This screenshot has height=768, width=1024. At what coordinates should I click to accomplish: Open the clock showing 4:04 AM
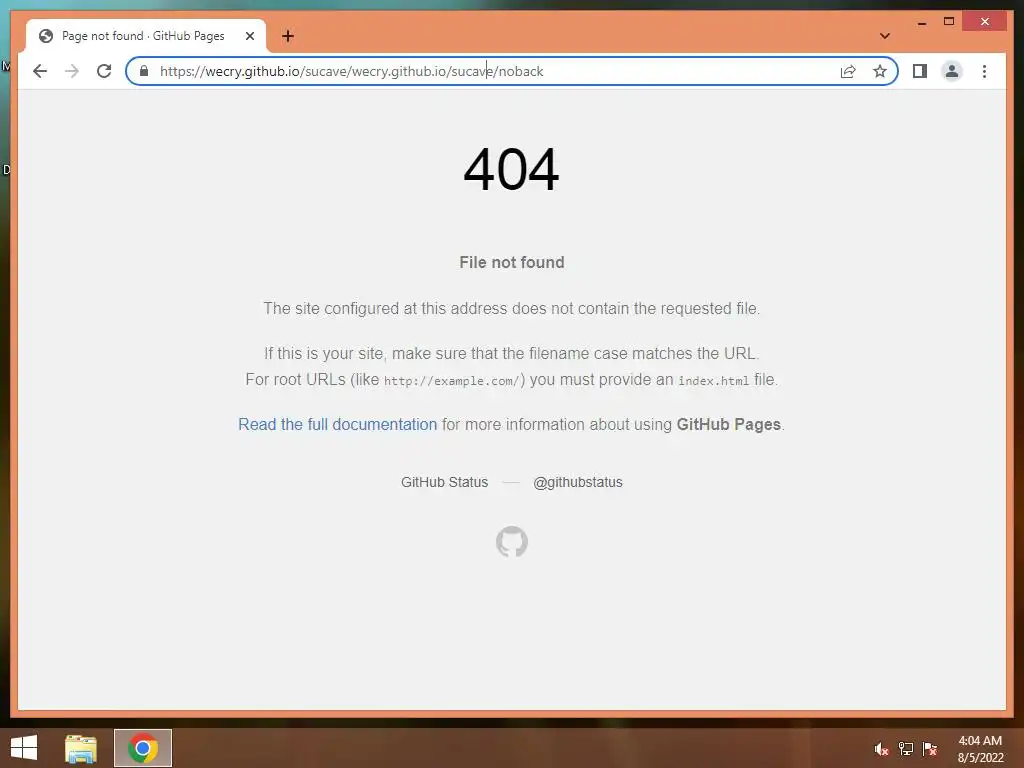tap(980, 749)
